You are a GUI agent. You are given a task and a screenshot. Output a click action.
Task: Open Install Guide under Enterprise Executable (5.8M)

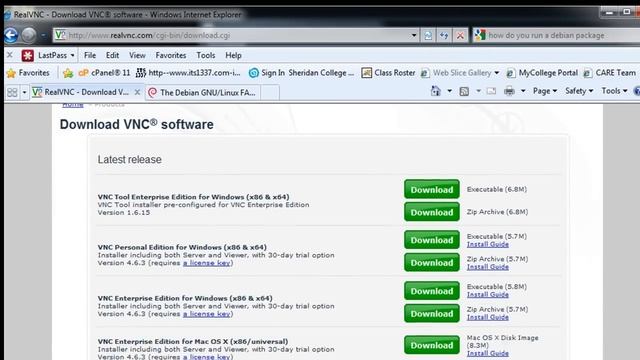pyautogui.click(x=488, y=294)
